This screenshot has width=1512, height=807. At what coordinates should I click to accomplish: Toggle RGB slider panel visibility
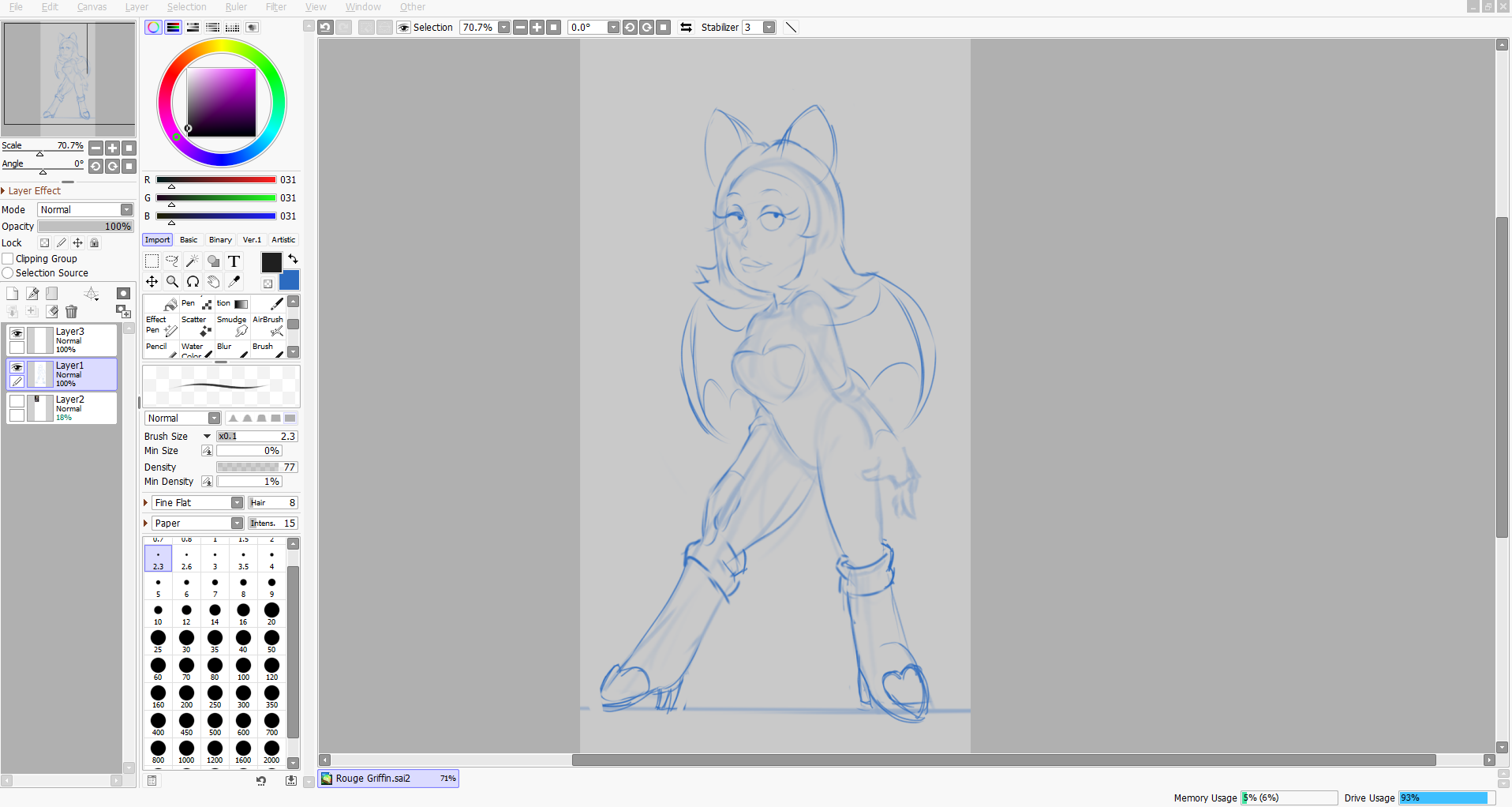click(x=174, y=28)
